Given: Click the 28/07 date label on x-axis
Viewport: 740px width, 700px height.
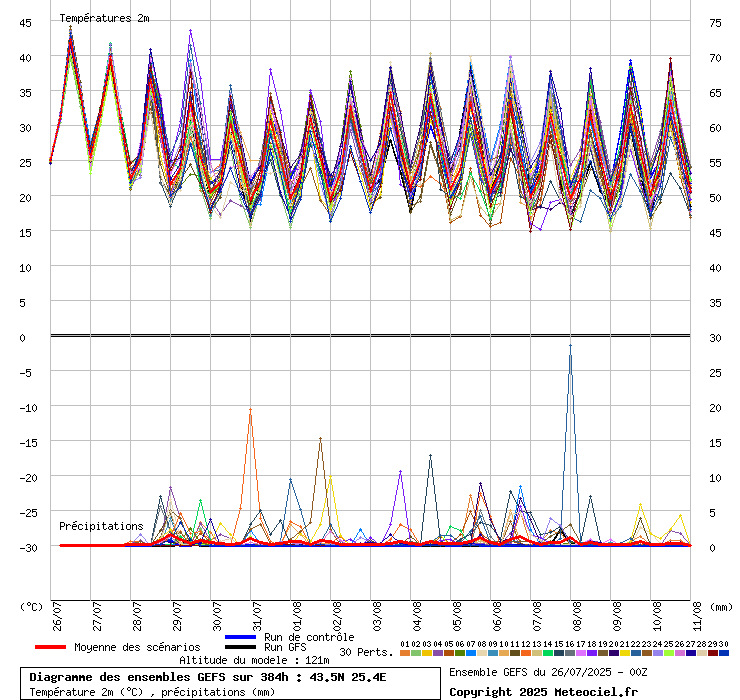Looking at the screenshot, I should pos(137,616).
